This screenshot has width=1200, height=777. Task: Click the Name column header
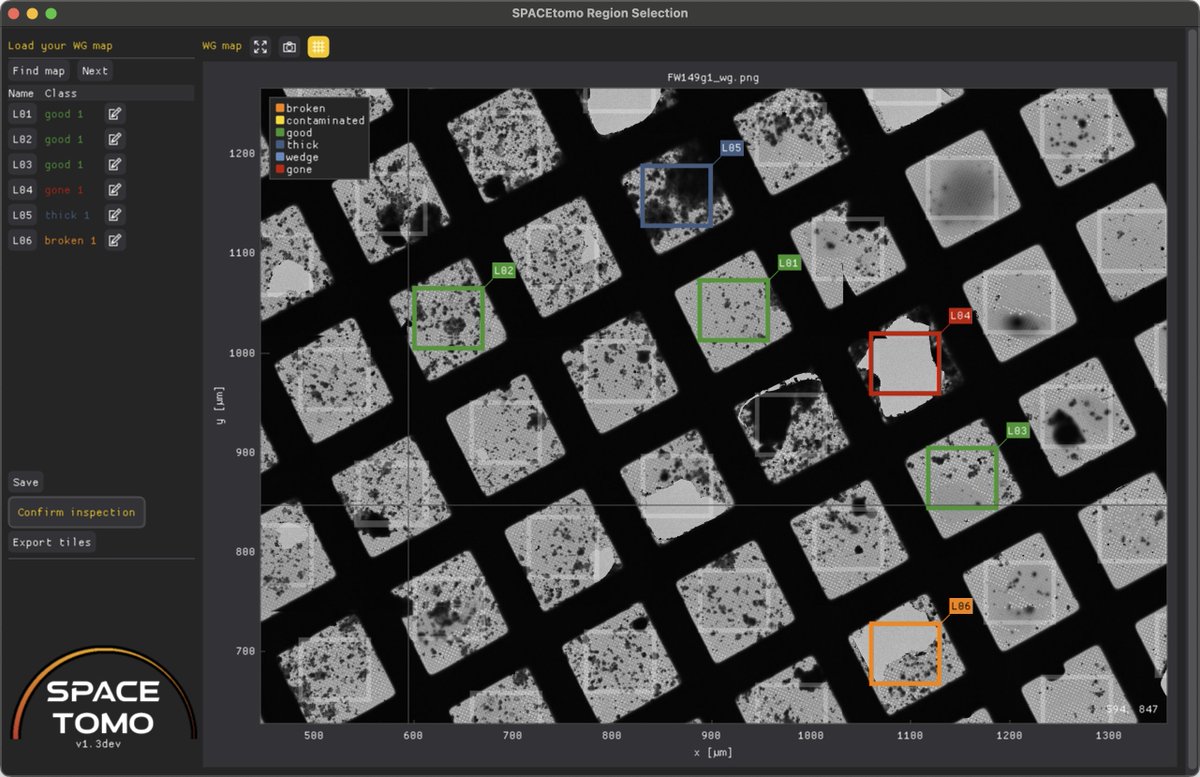point(21,93)
